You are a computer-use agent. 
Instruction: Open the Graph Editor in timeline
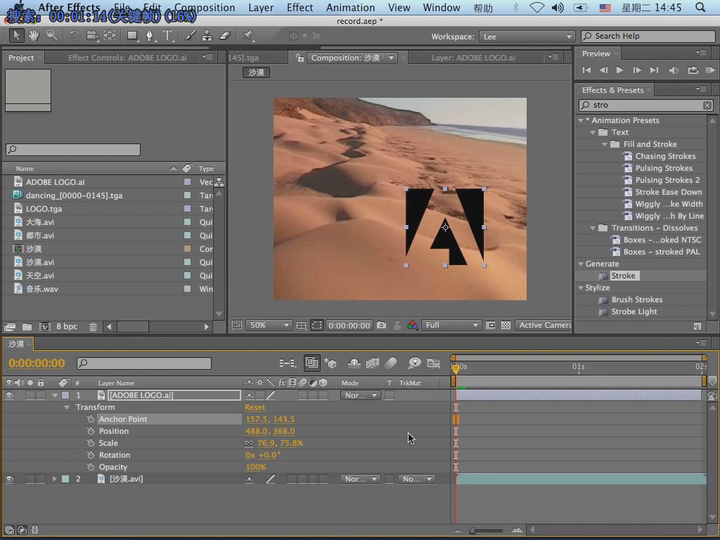(433, 363)
